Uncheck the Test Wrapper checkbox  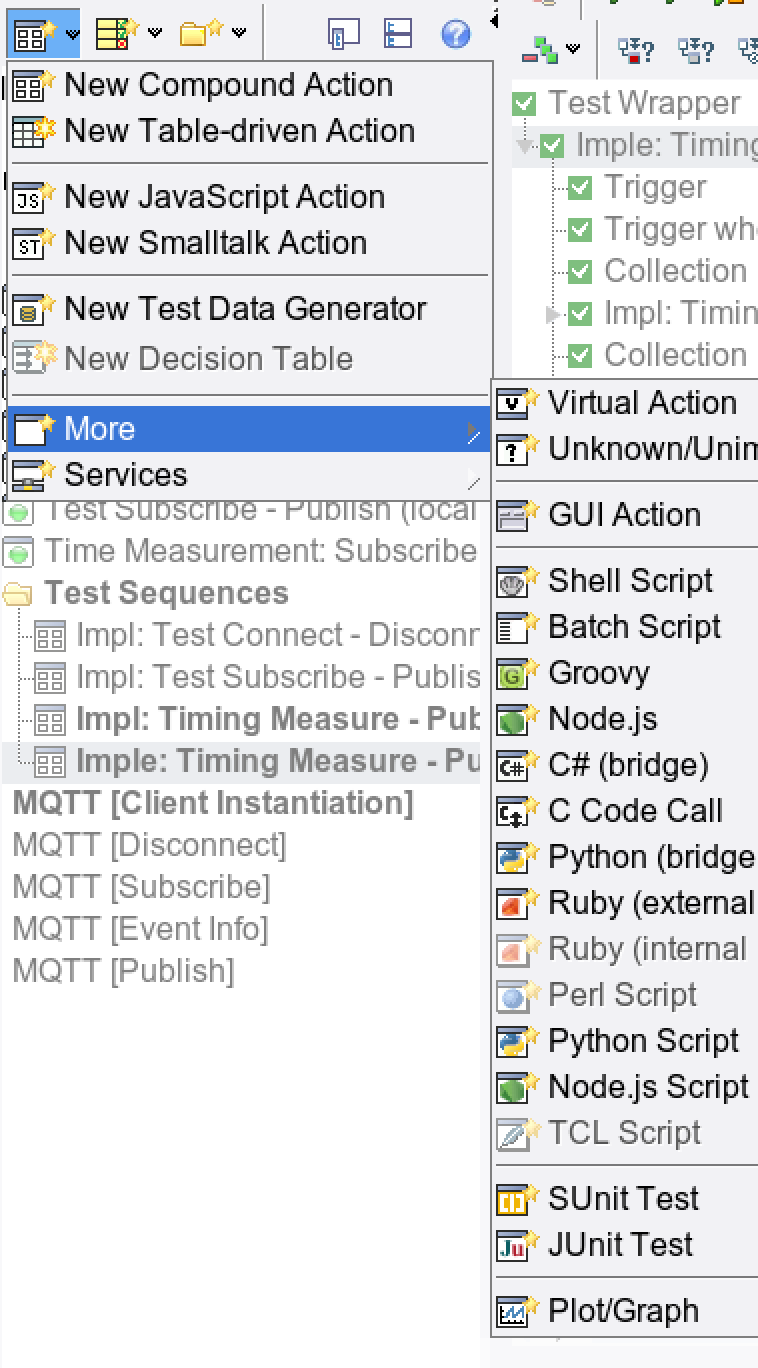click(524, 103)
